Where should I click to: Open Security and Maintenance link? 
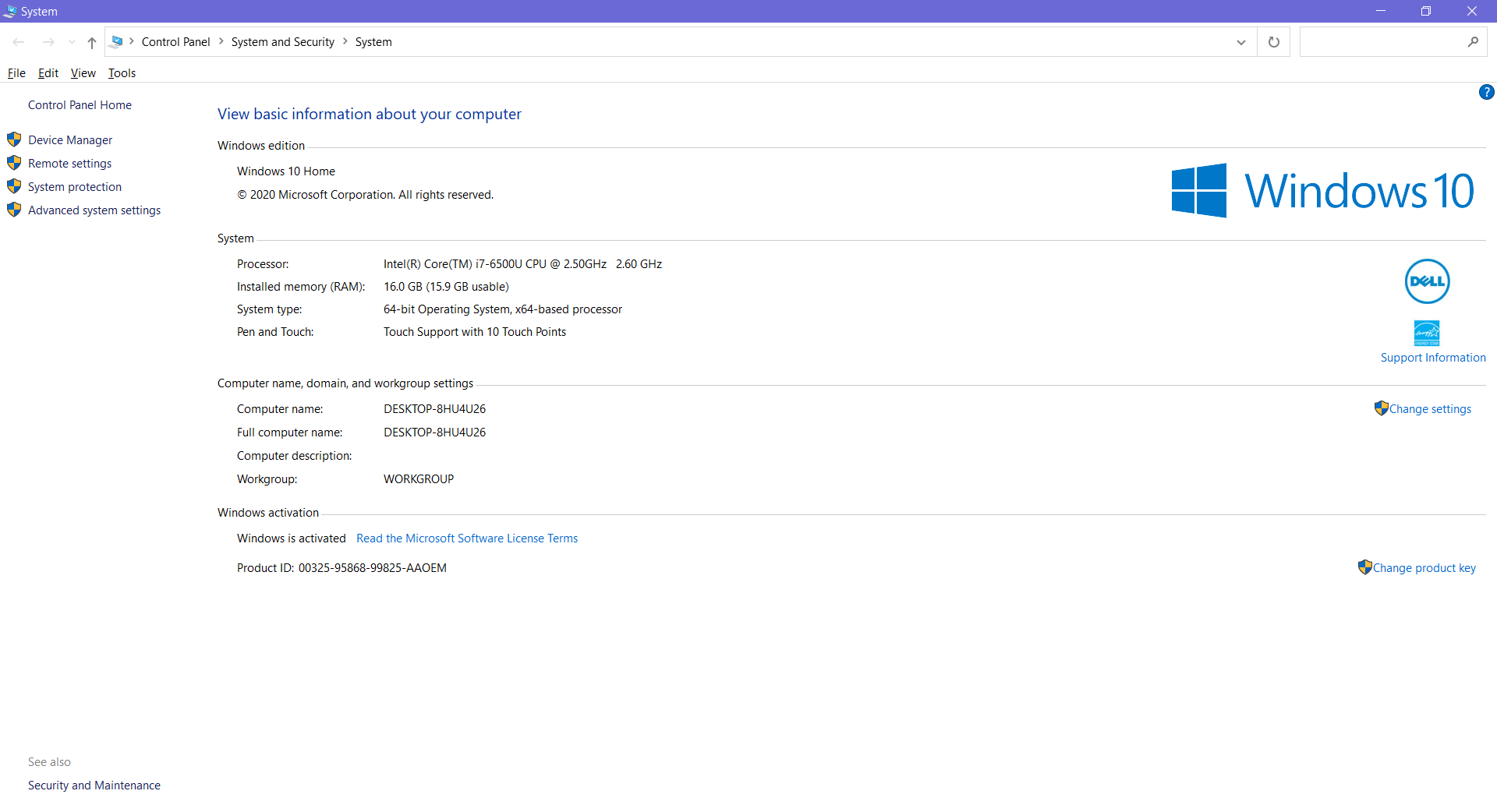point(94,786)
